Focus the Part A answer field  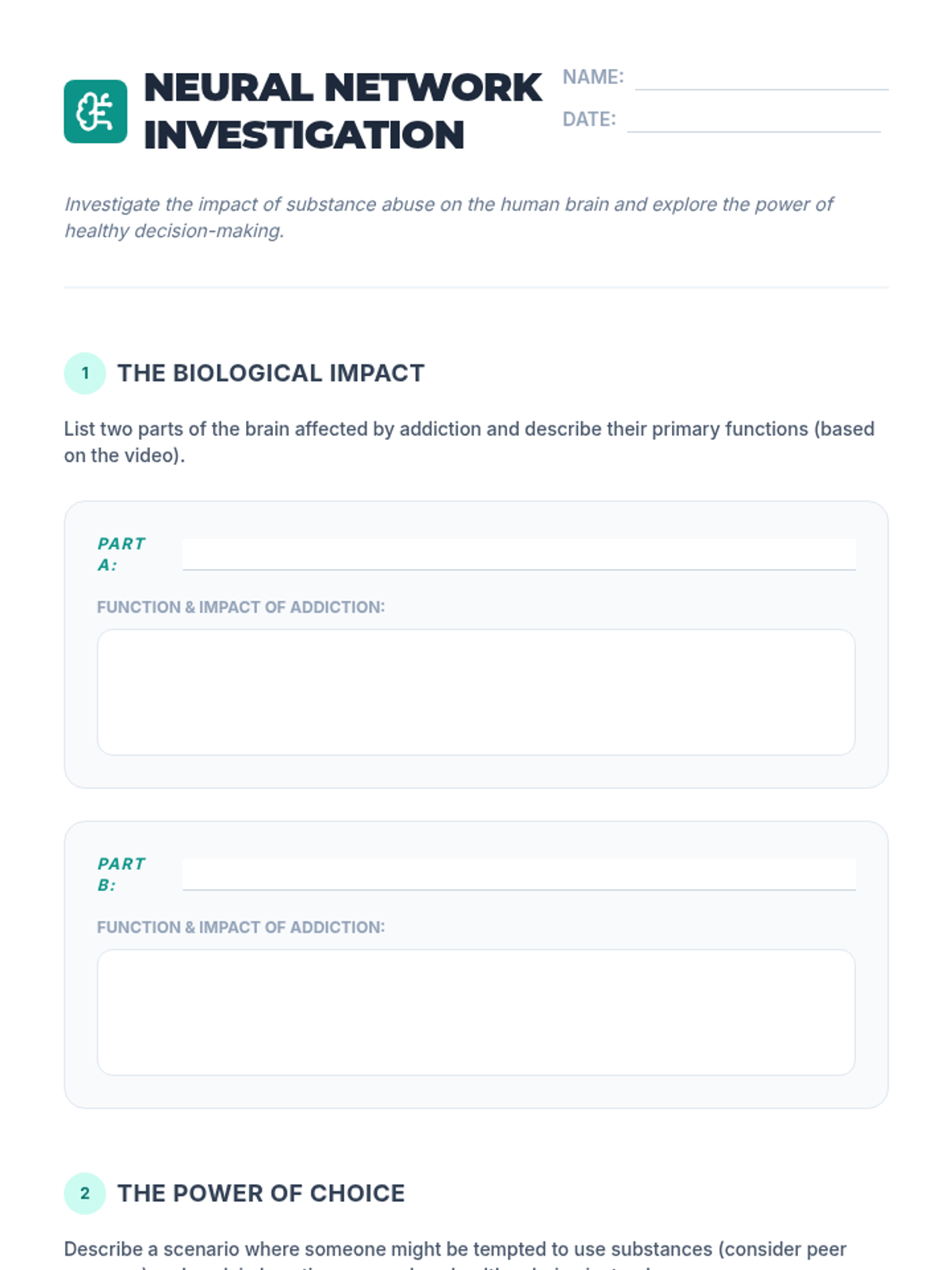tap(518, 554)
